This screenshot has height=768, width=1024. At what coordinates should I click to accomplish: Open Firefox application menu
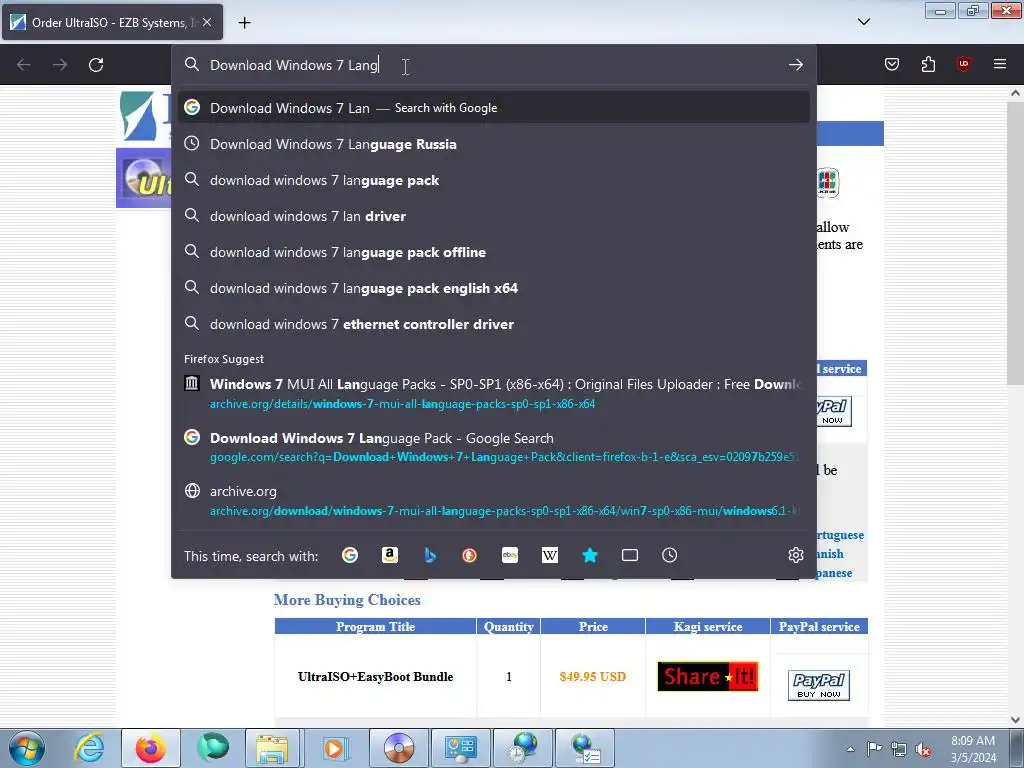[x=1000, y=64]
